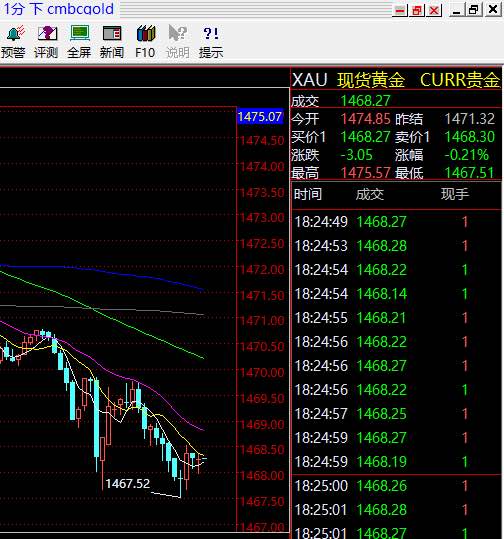
Task: Show the 提示 tips icon
Action: [x=211, y=42]
